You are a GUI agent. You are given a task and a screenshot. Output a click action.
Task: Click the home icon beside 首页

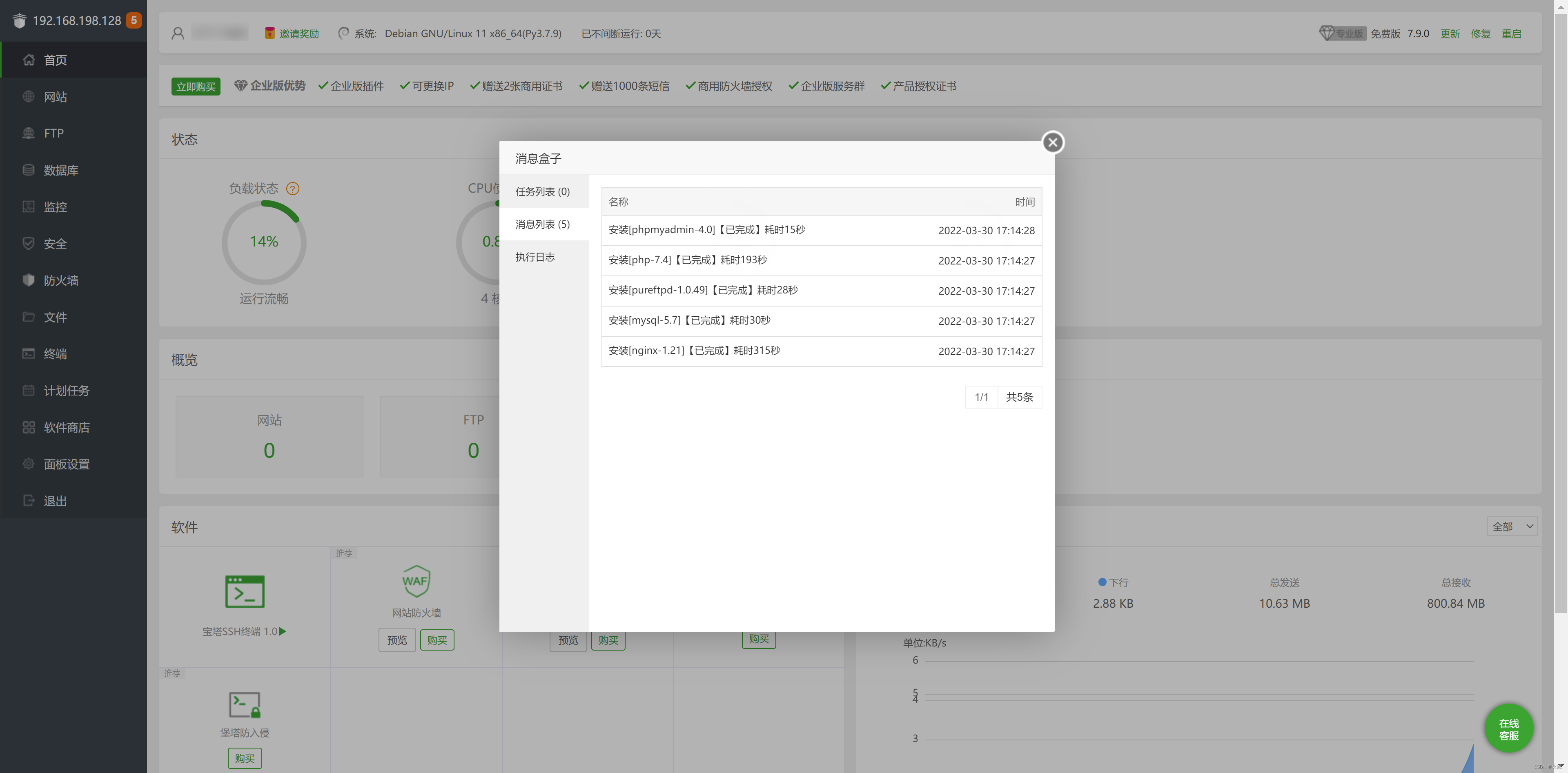29,60
